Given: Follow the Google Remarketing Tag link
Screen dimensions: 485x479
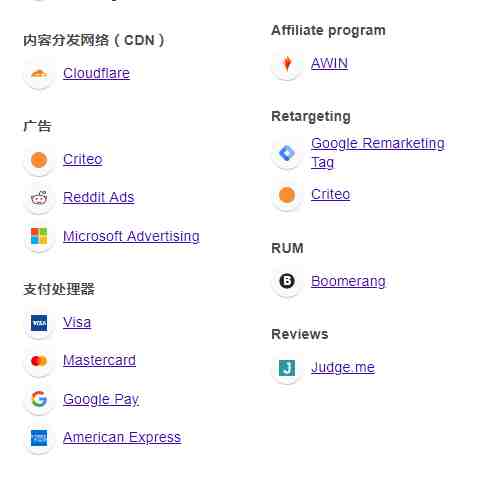Looking at the screenshot, I should click(x=378, y=153).
